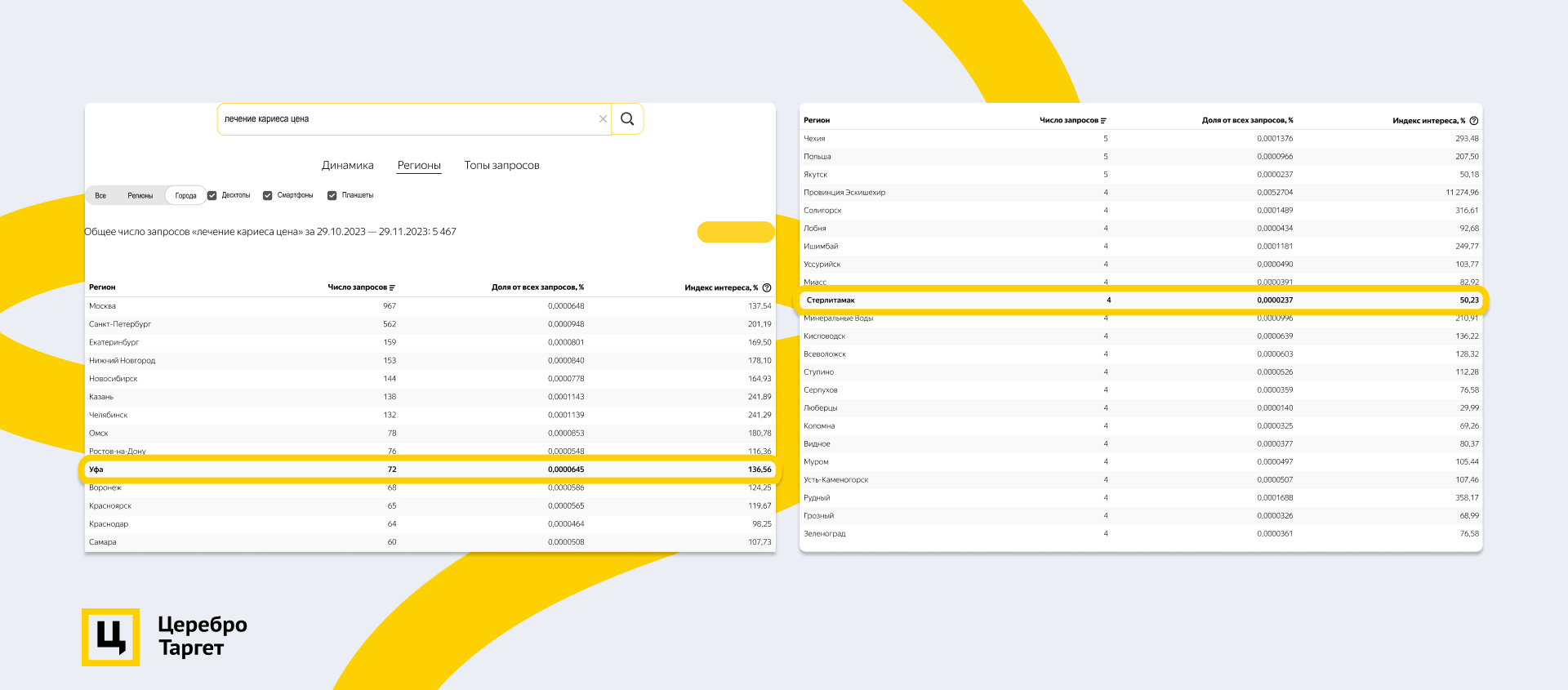This screenshot has height=690, width=1568.
Task: Select the Краснодар row
Action: point(430,524)
